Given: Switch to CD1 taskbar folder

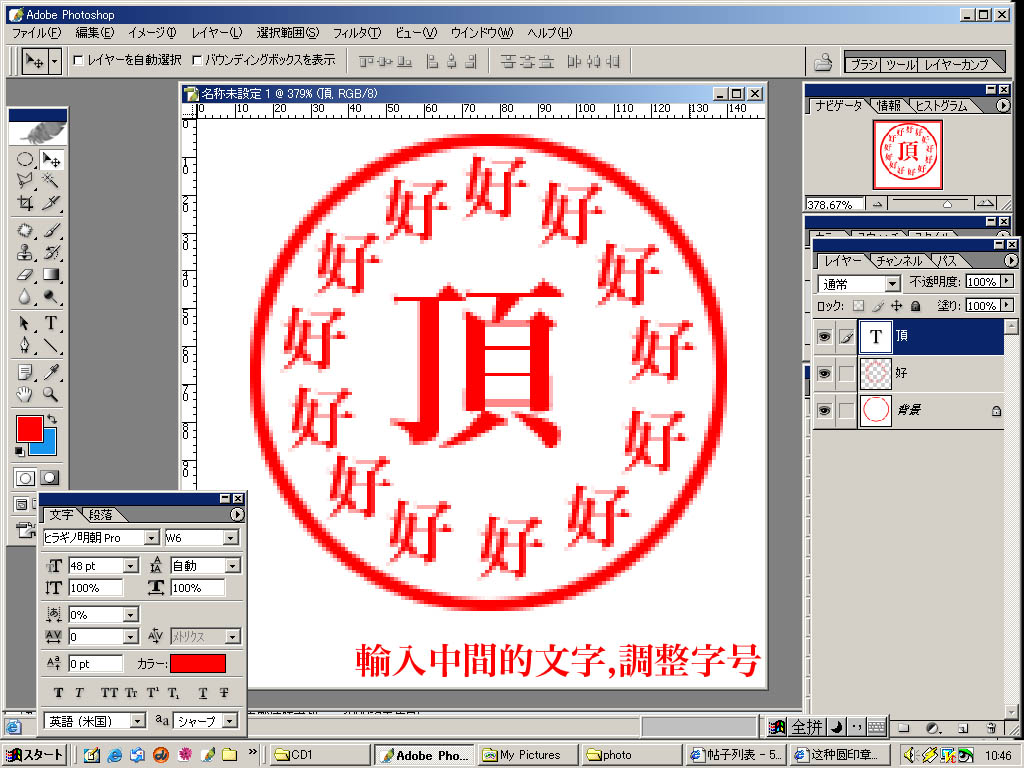Looking at the screenshot, I should click(319, 755).
